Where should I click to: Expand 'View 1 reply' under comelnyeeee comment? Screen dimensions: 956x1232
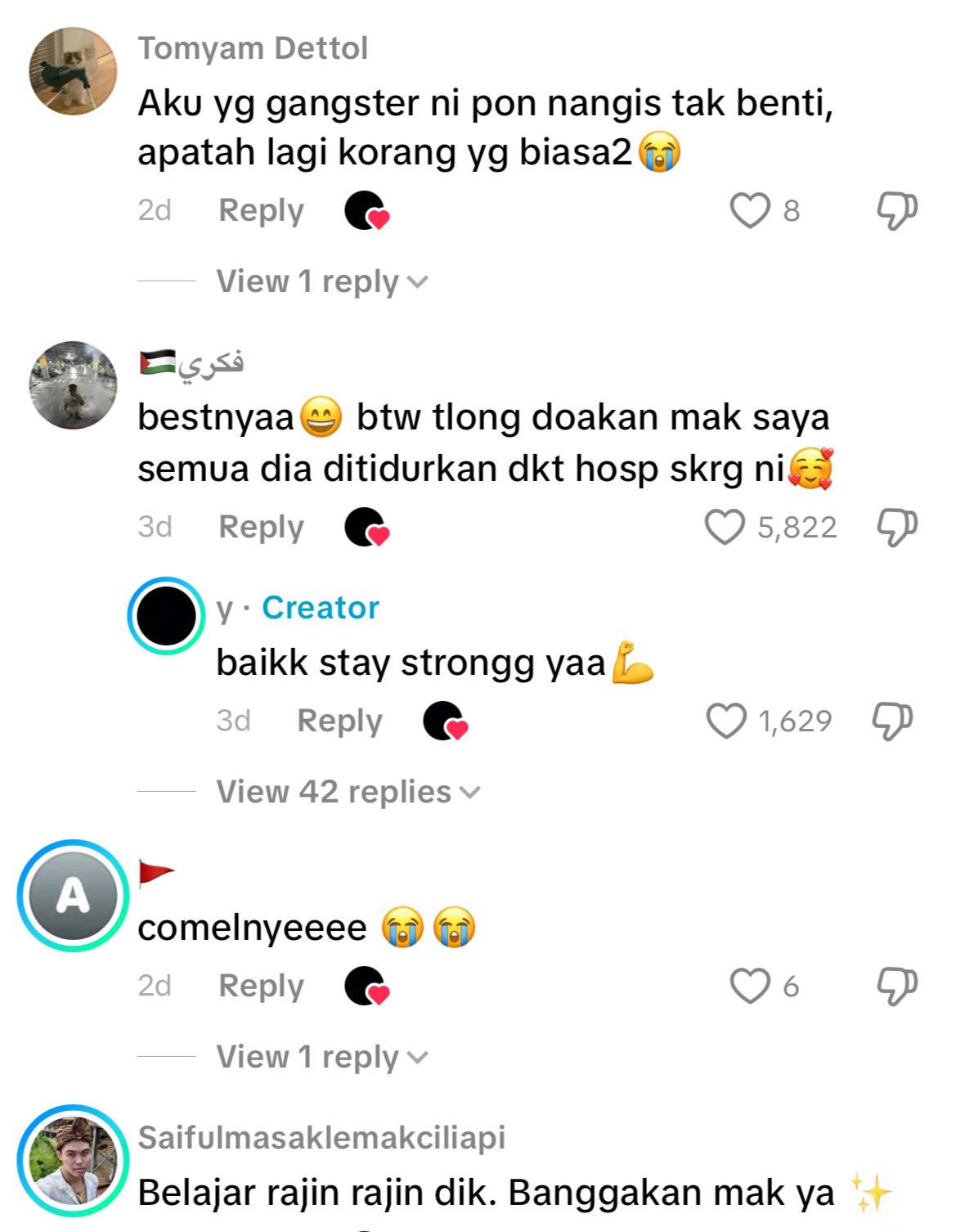pyautogui.click(x=322, y=1057)
